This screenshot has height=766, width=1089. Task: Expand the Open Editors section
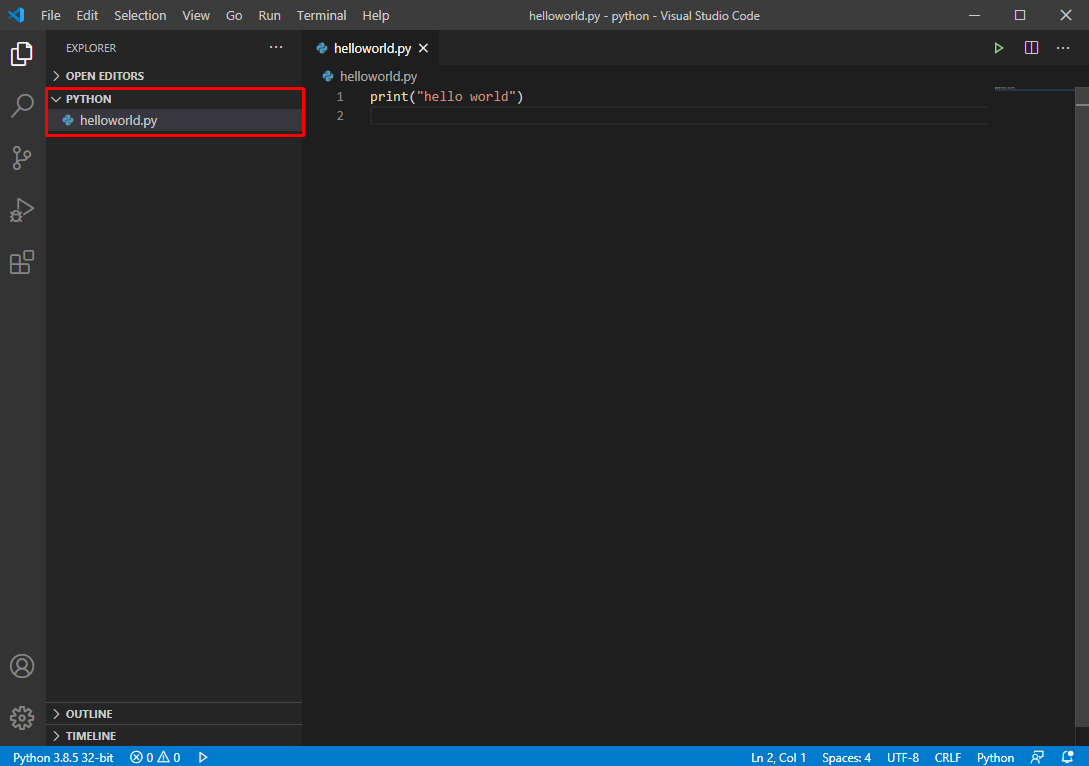coord(174,76)
